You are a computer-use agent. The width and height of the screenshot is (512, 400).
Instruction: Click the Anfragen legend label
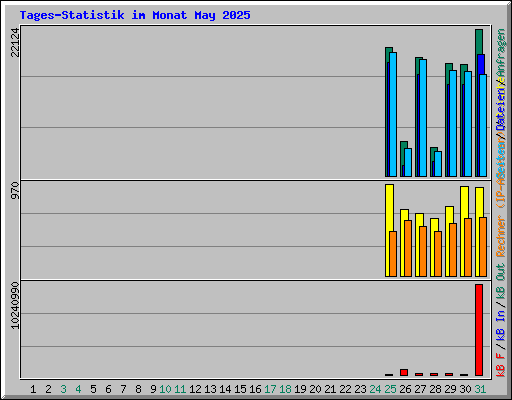(x=500, y=53)
